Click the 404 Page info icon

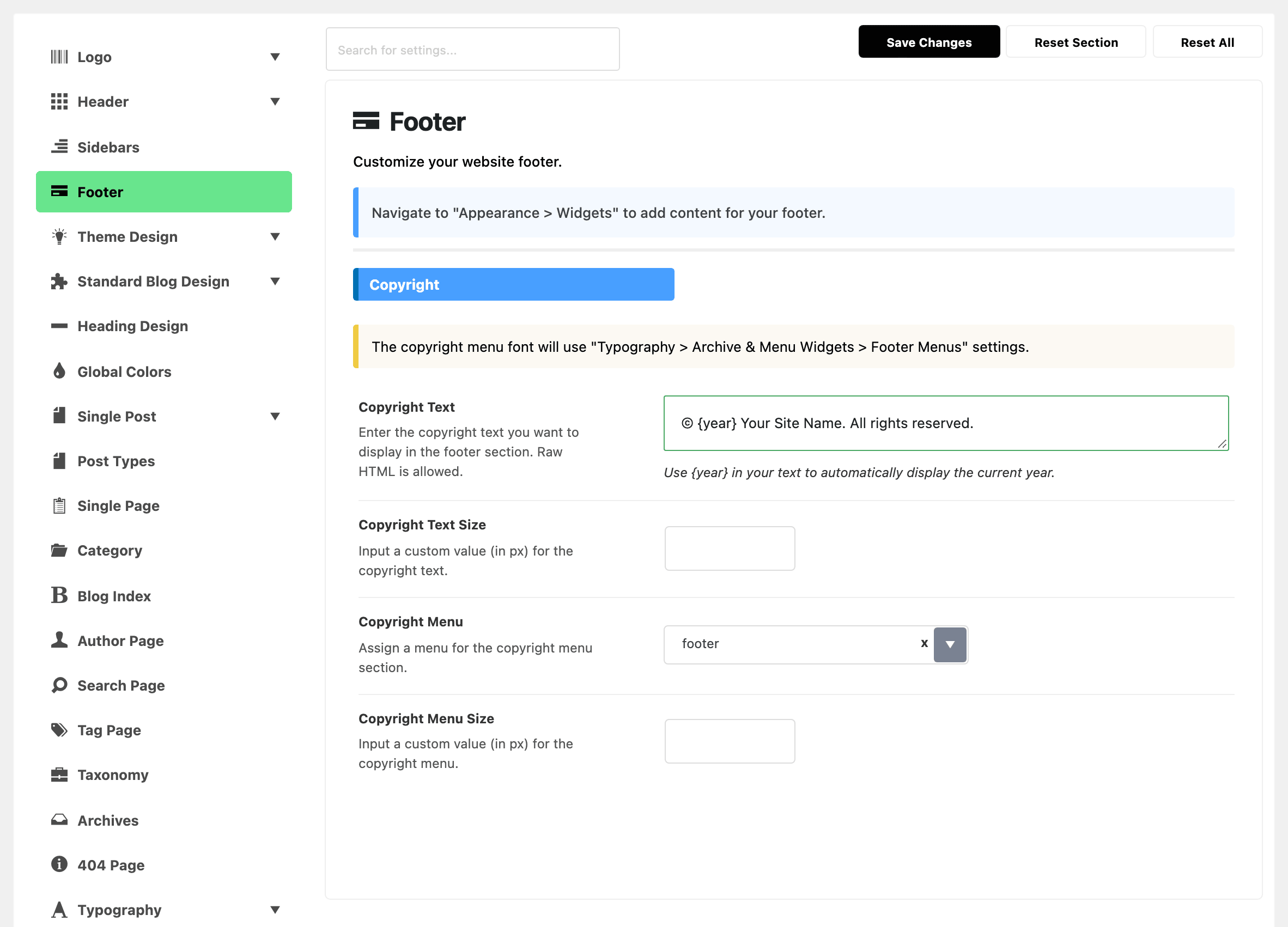coord(59,864)
